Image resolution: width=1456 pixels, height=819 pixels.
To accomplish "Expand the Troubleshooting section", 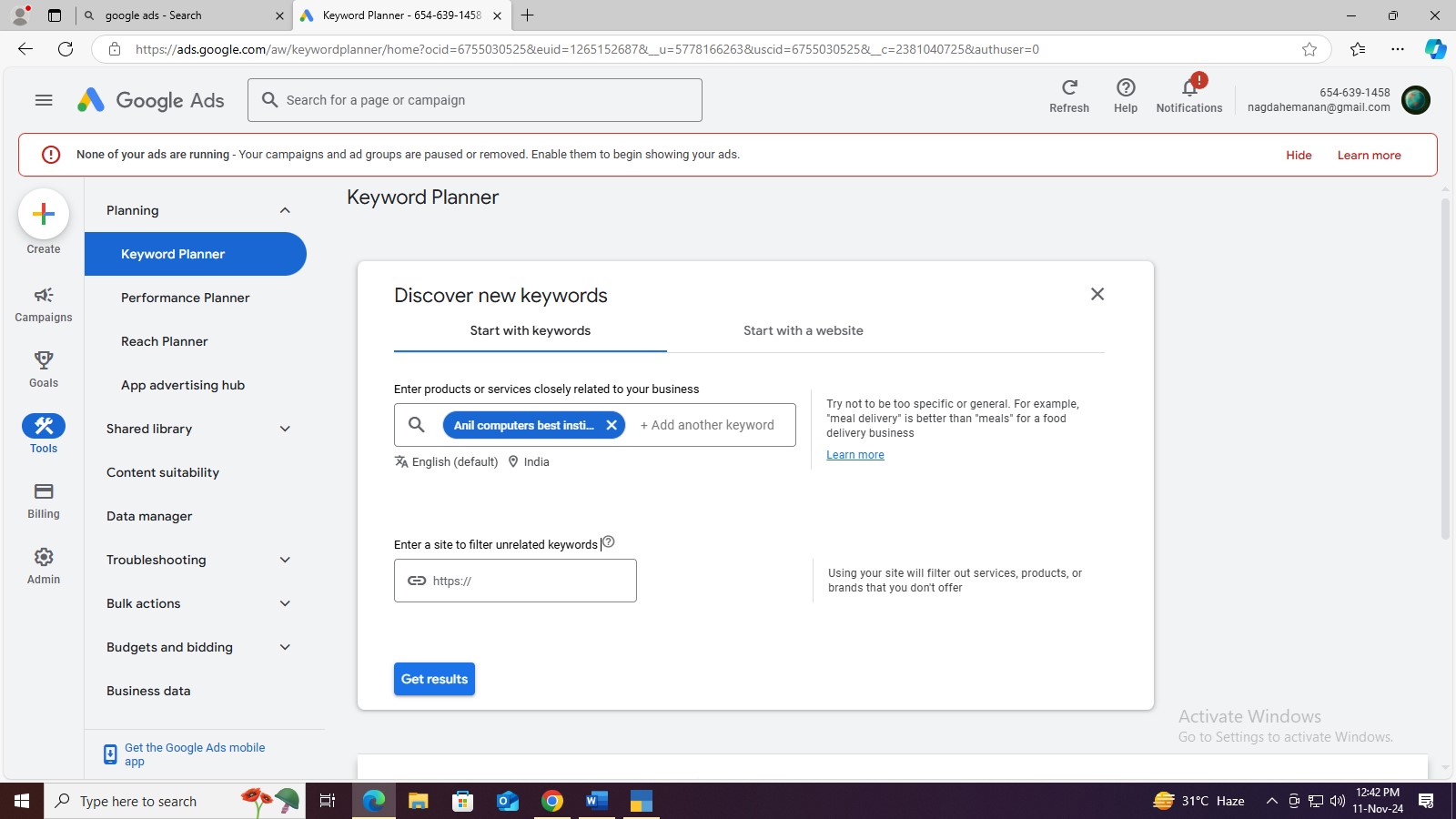I will click(x=285, y=560).
